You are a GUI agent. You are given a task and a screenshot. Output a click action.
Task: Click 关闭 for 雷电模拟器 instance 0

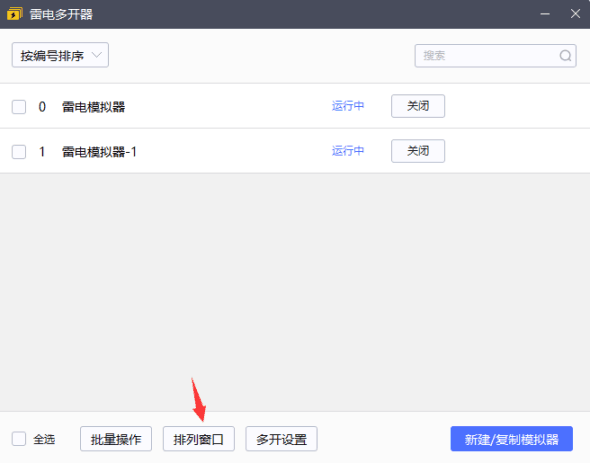click(418, 106)
